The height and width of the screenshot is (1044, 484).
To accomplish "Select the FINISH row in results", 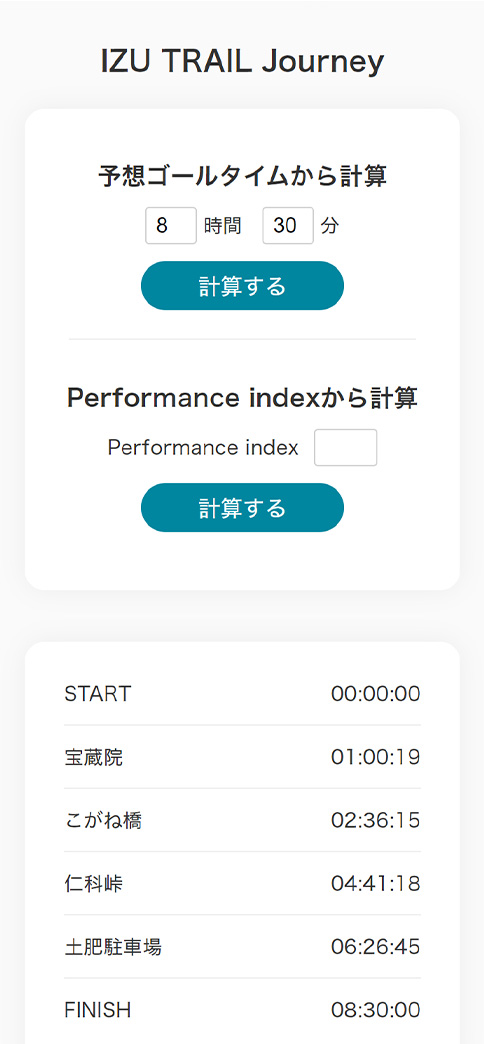I will [x=242, y=1010].
